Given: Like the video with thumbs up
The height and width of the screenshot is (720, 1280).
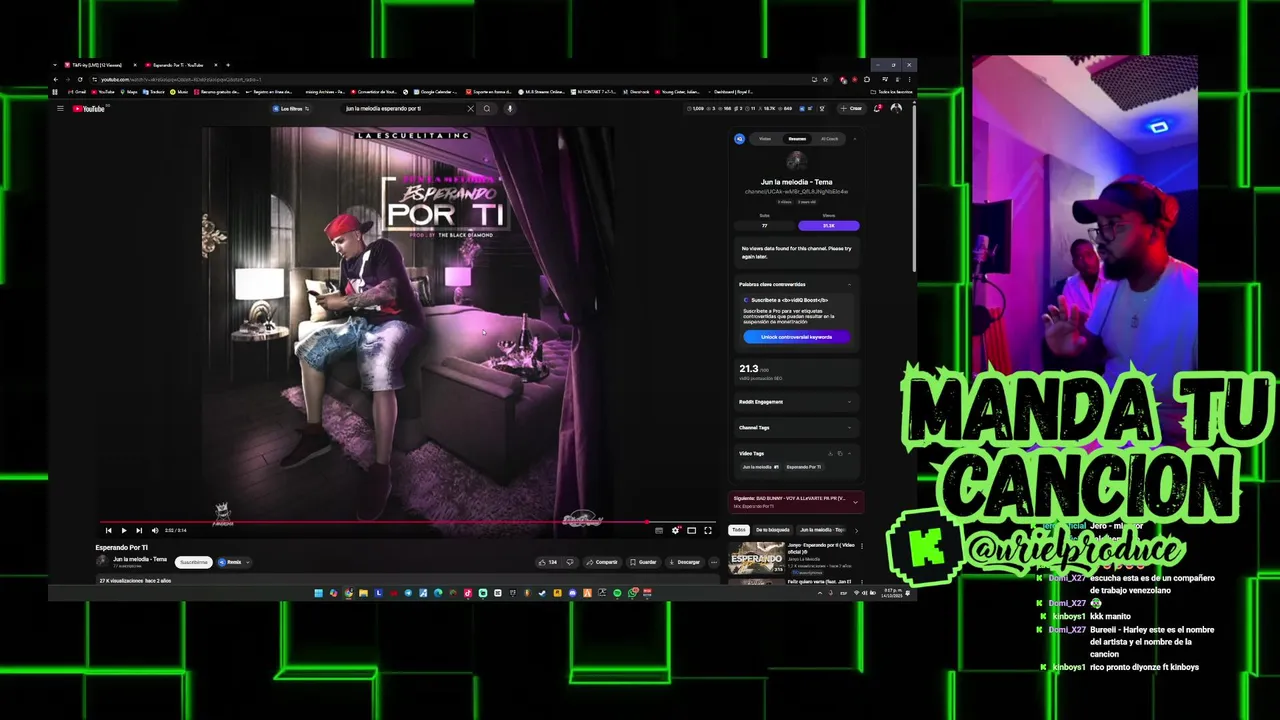Looking at the screenshot, I should [549, 562].
